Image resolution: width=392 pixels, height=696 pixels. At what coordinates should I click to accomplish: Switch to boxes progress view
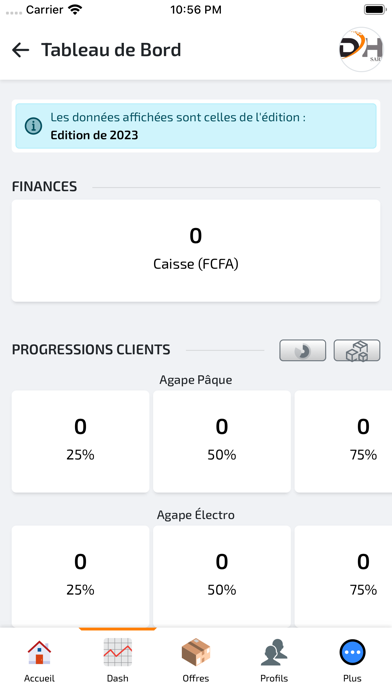(357, 351)
